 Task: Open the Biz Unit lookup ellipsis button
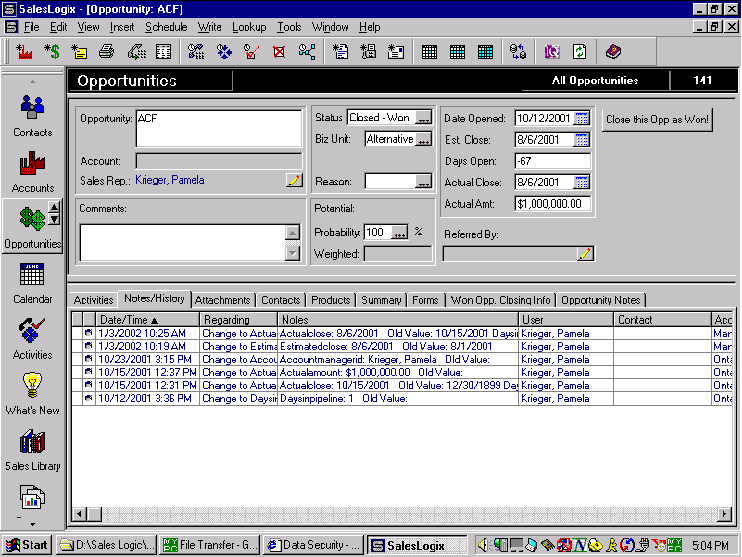pyautogui.click(x=424, y=140)
